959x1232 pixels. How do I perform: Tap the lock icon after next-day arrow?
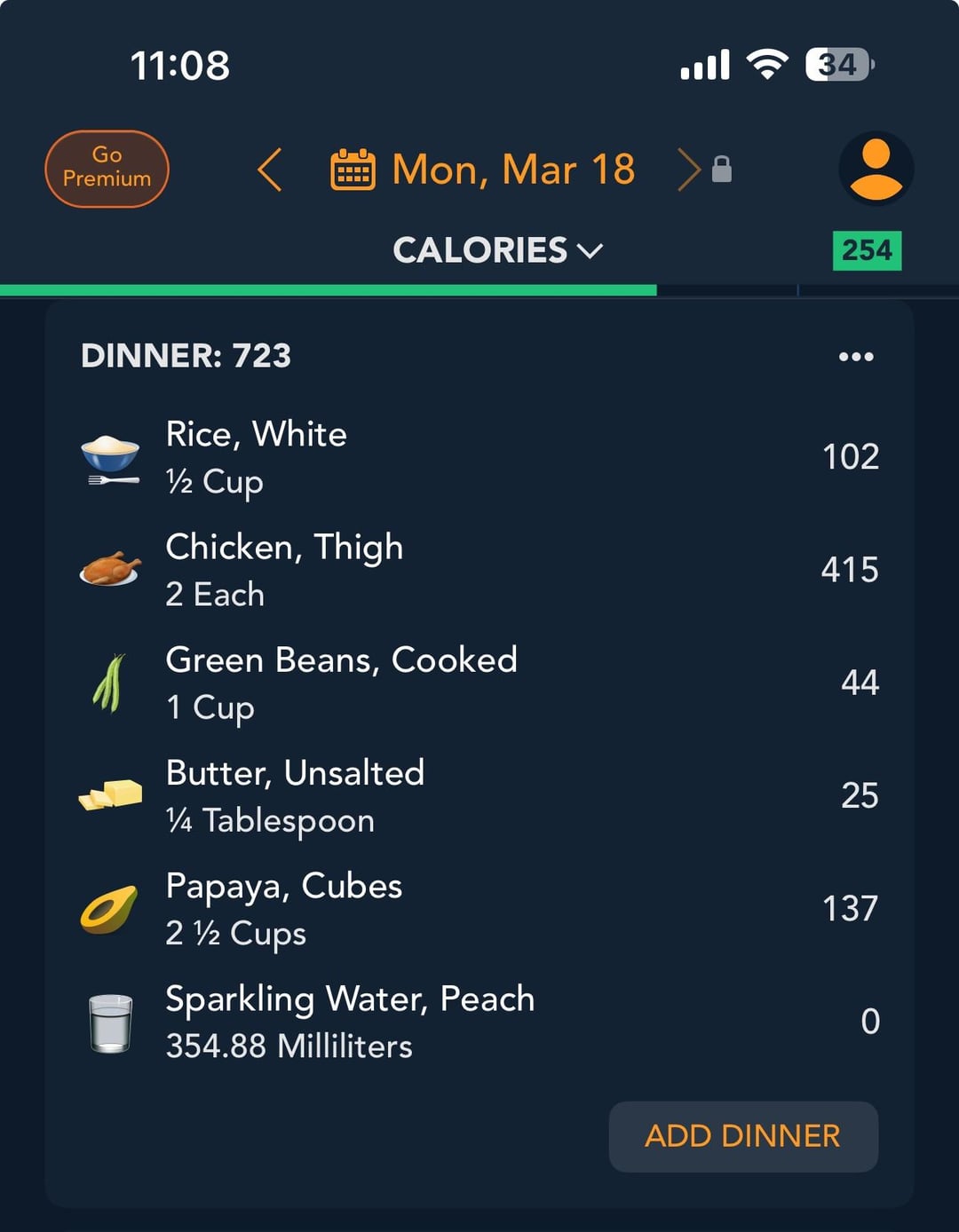click(x=722, y=169)
